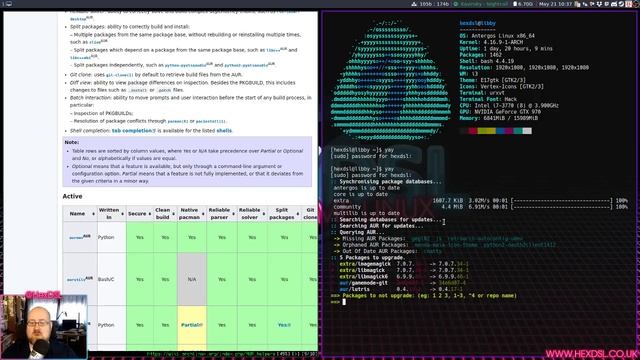Sort table by Secure column arrow

click(150, 214)
